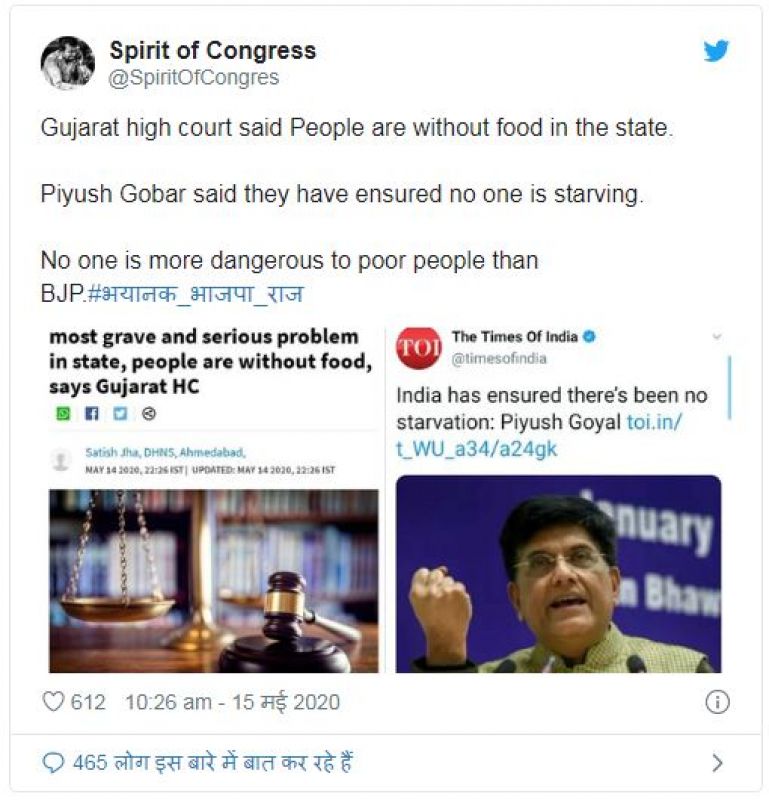The width and height of the screenshot is (769, 800).
Task: Click the Spirit of Congress display name
Action: pyautogui.click(x=212, y=50)
